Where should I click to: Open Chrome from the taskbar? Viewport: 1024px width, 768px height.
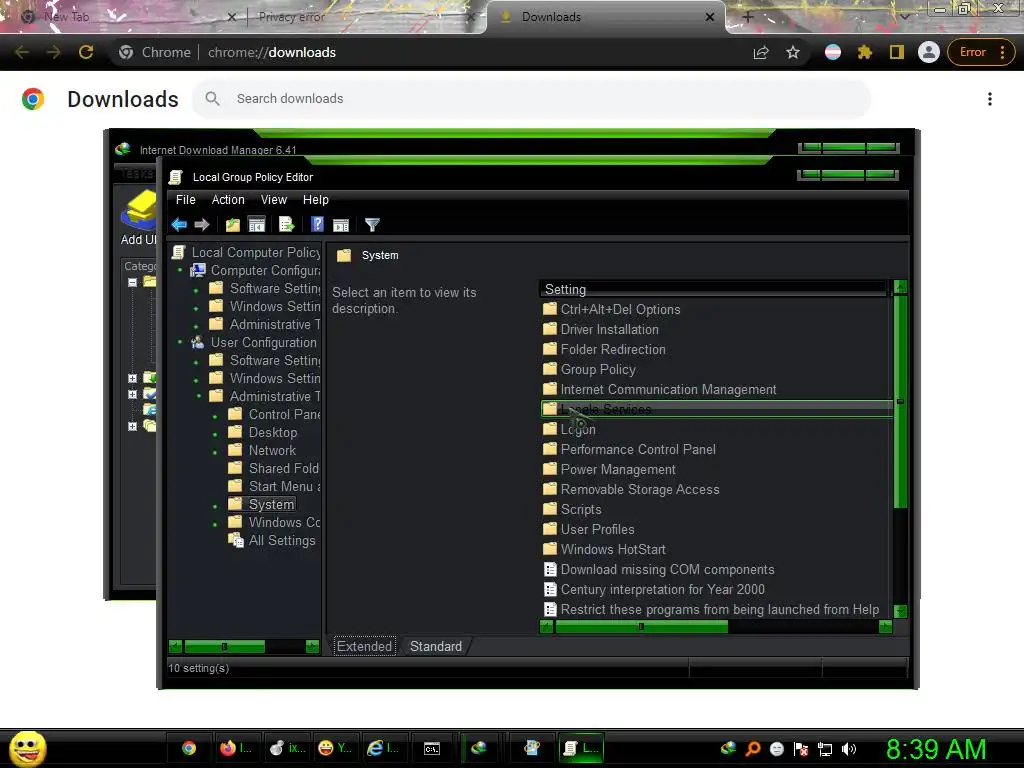pos(189,748)
